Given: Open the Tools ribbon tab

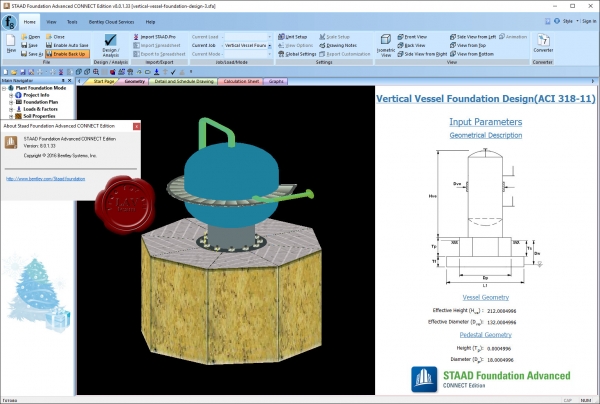Looking at the screenshot, I should click(x=72, y=22).
